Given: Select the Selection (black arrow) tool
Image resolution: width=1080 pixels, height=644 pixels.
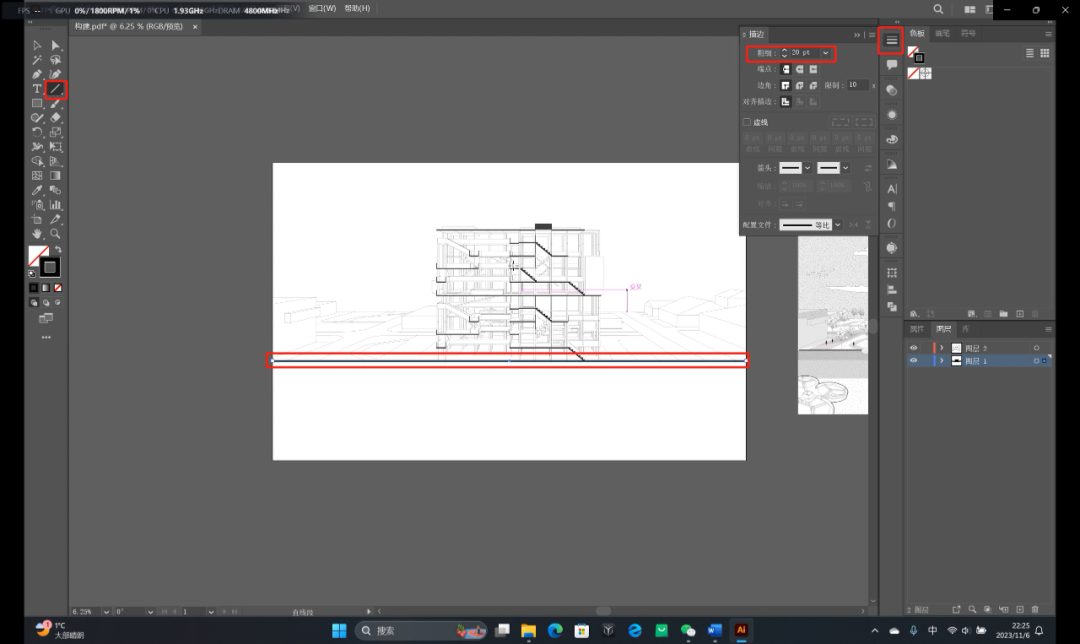Looking at the screenshot, I should coord(37,45).
